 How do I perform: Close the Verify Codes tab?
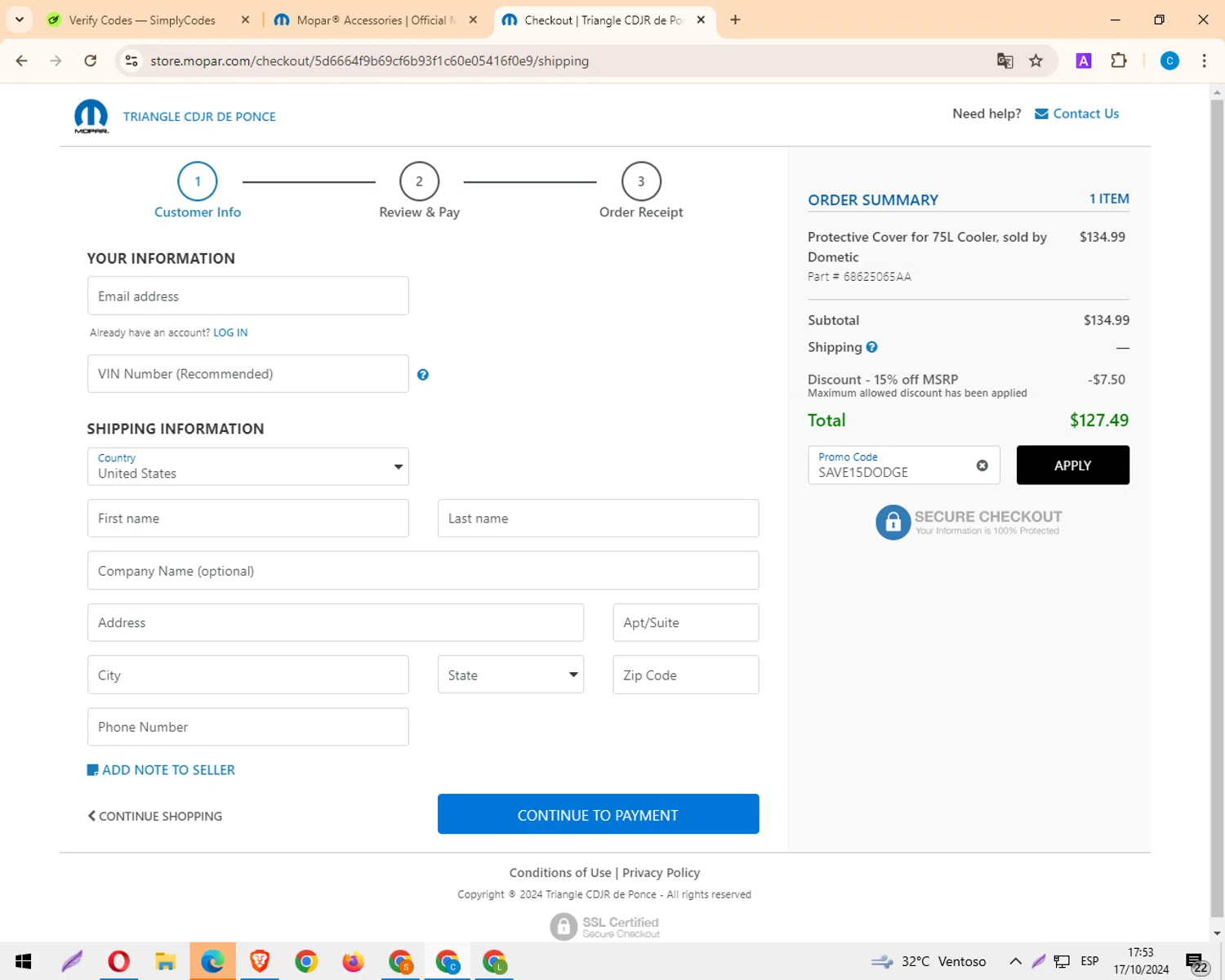point(245,20)
